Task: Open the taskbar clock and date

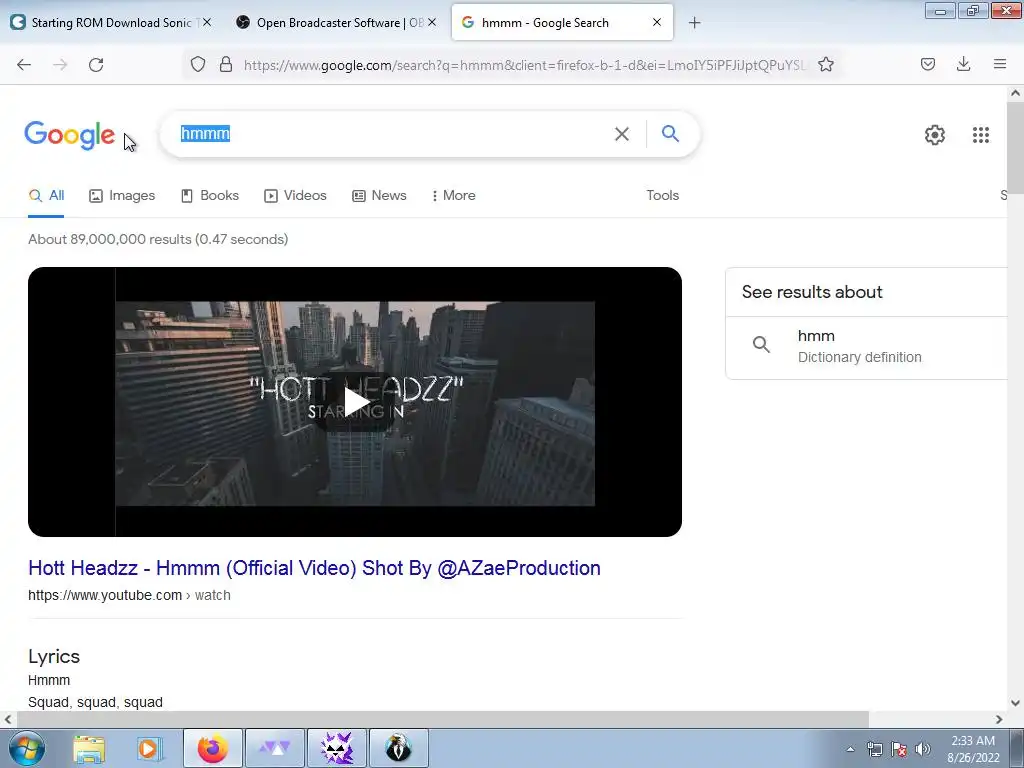Action: coord(973,749)
